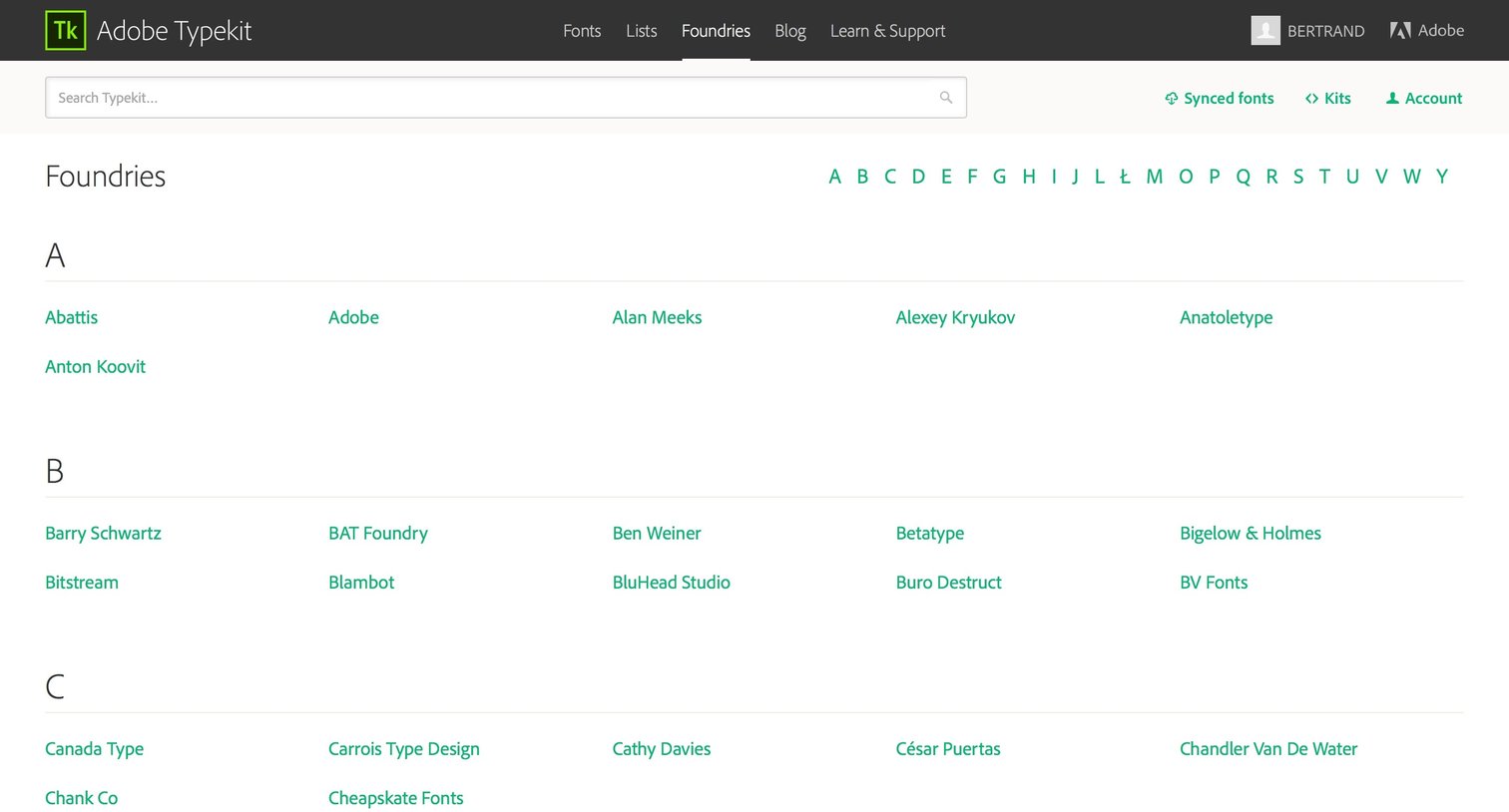Go to the Blog page
Screen dimensions: 1509x812
pyautogui.click(x=790, y=31)
